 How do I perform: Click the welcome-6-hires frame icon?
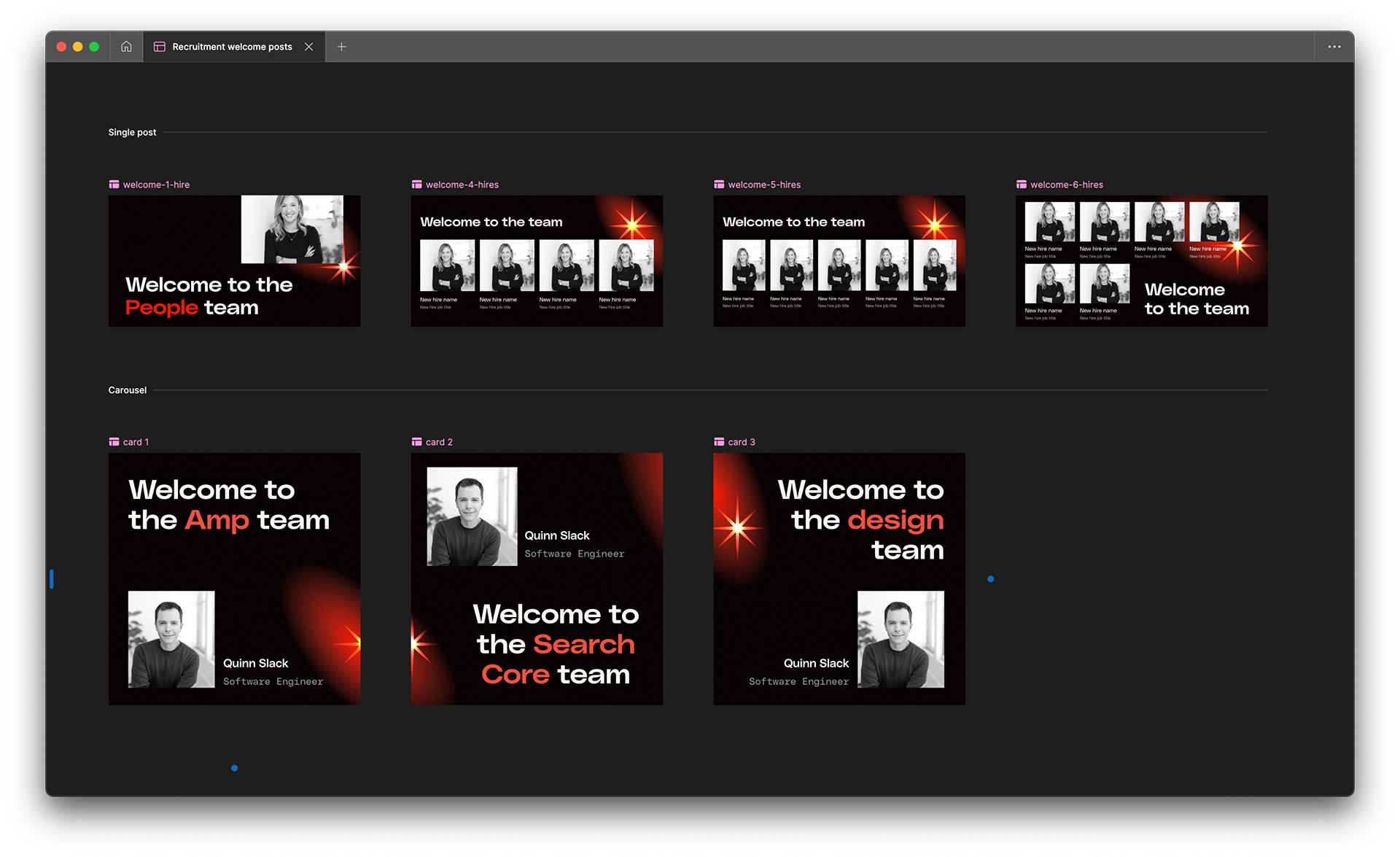1021,185
